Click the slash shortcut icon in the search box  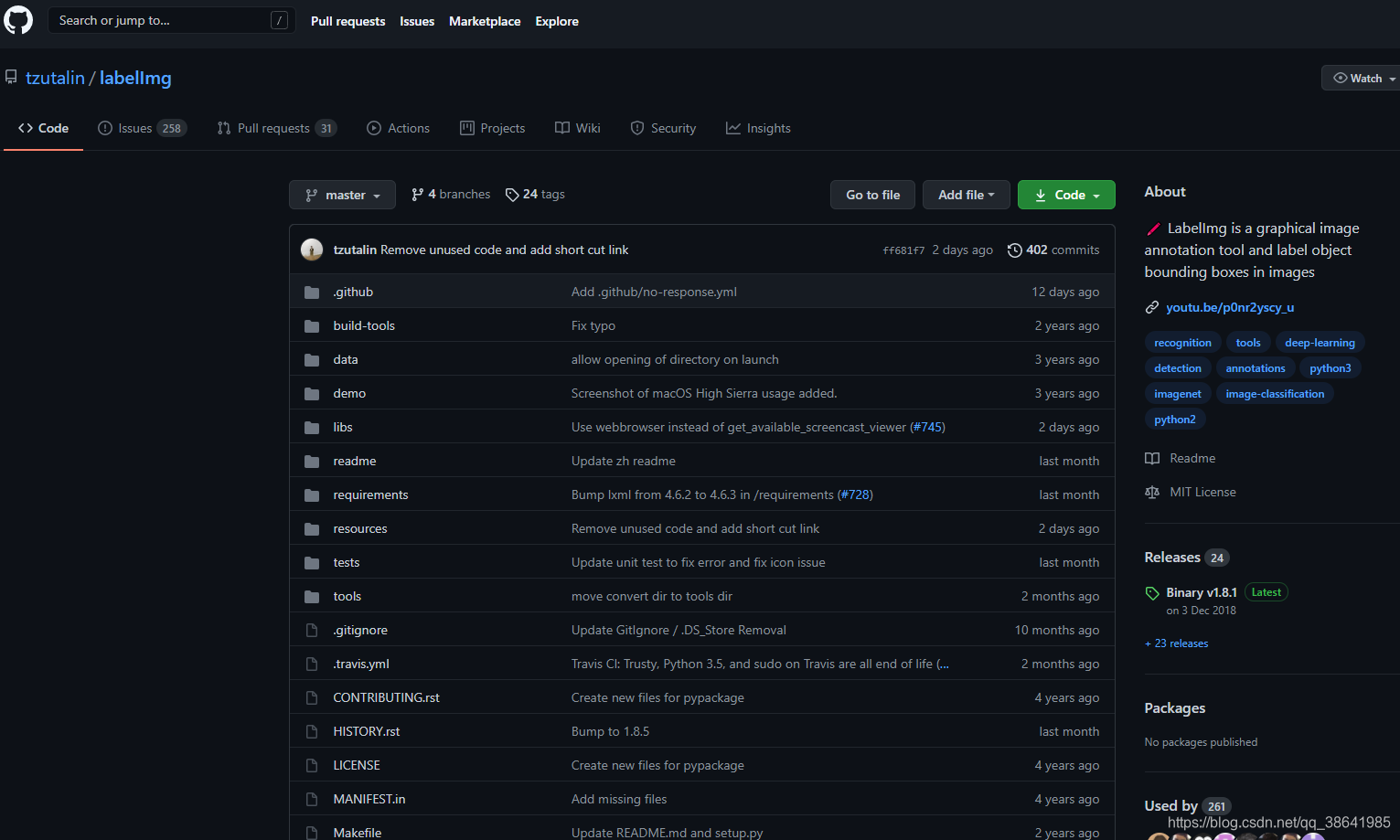(280, 20)
